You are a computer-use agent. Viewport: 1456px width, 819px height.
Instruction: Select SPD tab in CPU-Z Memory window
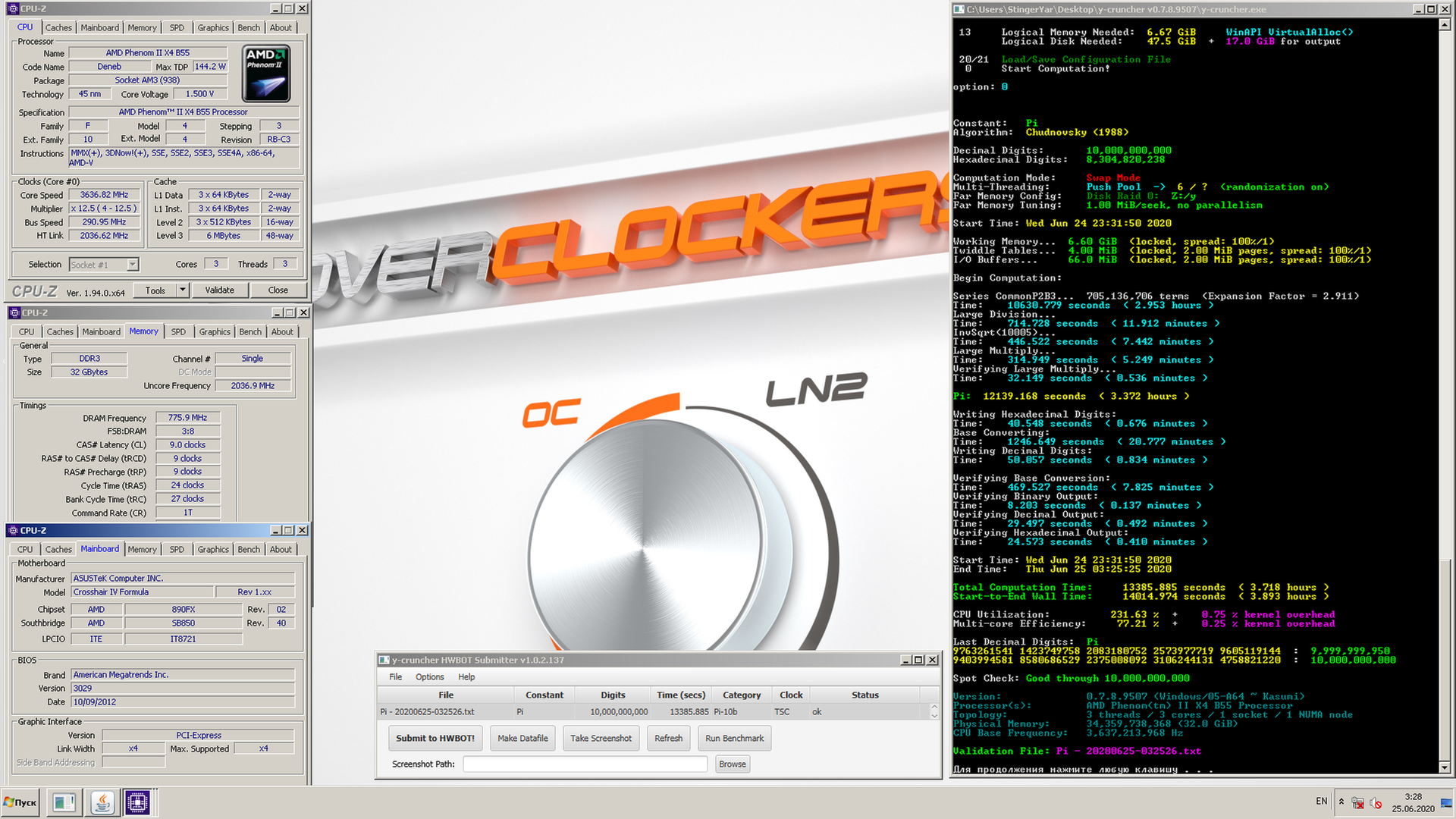tap(178, 331)
